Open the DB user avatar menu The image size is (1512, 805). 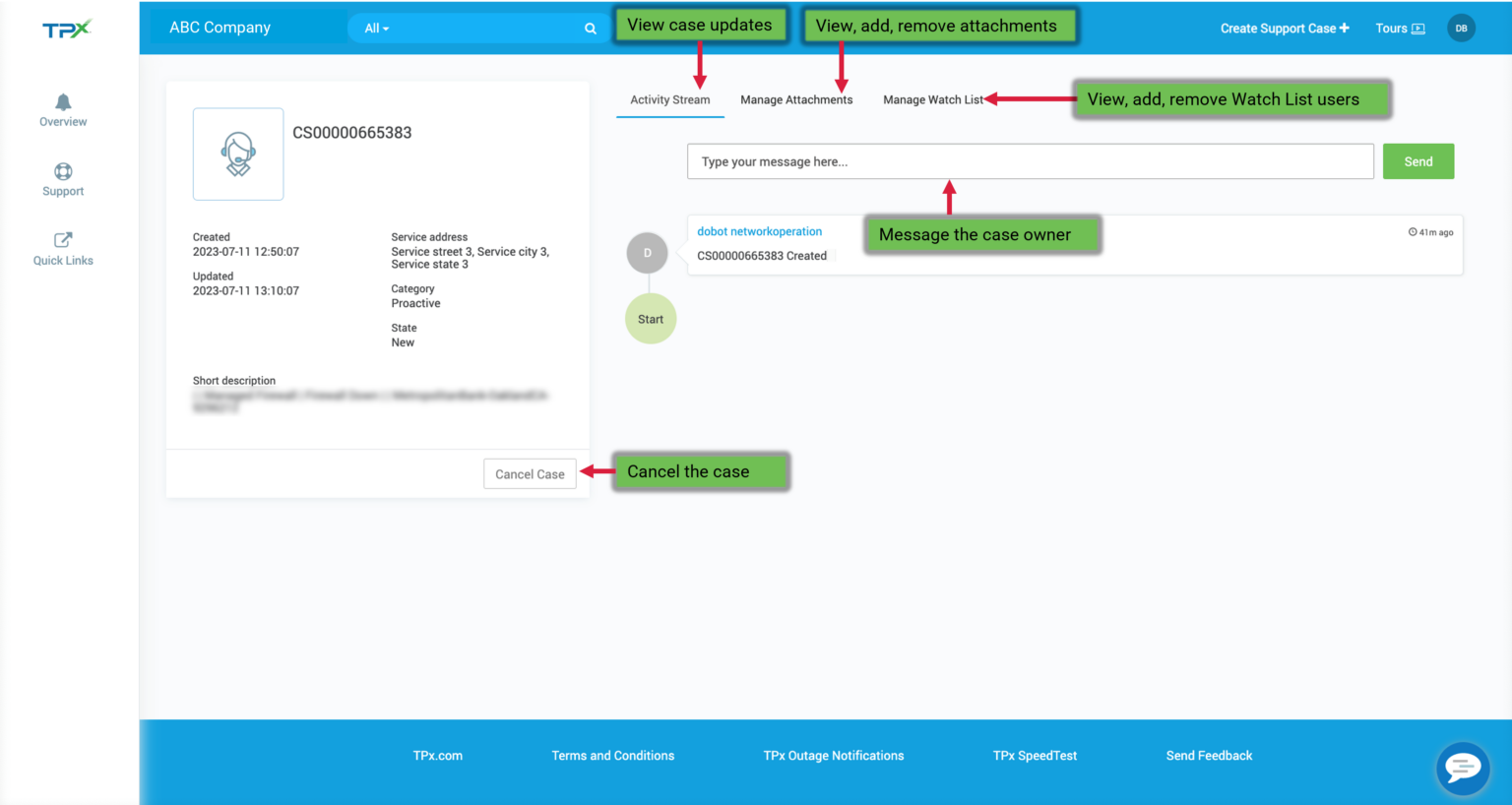pyautogui.click(x=1461, y=29)
